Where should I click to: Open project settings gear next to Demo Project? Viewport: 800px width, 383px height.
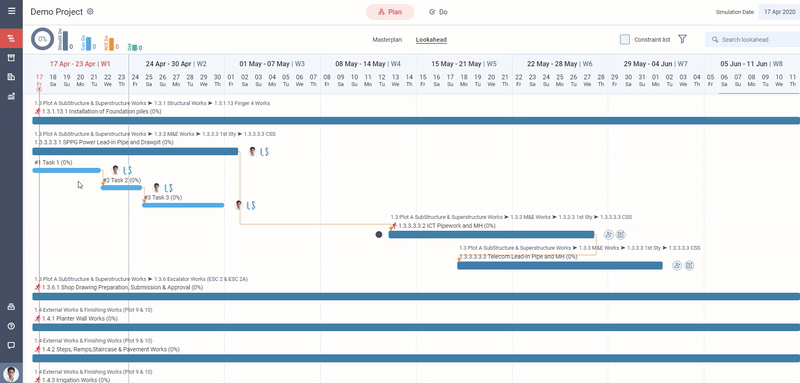(x=90, y=12)
